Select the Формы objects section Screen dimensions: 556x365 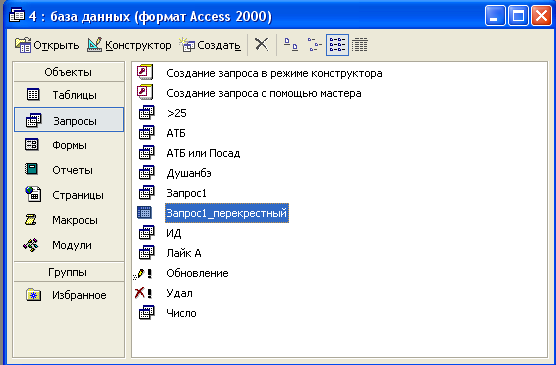point(69,145)
